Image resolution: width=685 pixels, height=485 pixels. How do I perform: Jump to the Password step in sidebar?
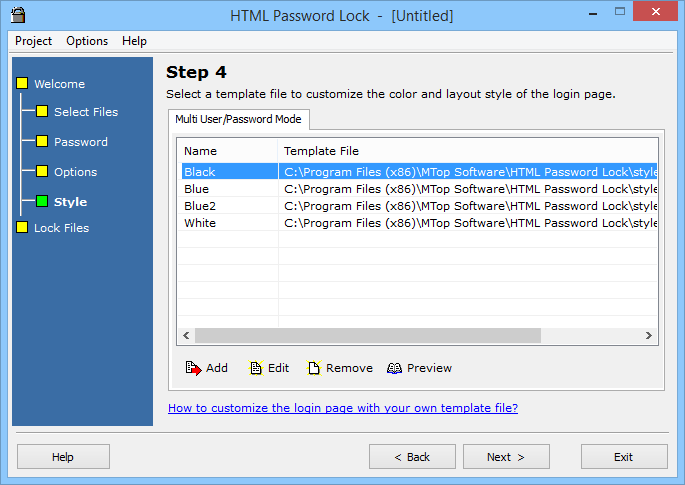tap(81, 142)
